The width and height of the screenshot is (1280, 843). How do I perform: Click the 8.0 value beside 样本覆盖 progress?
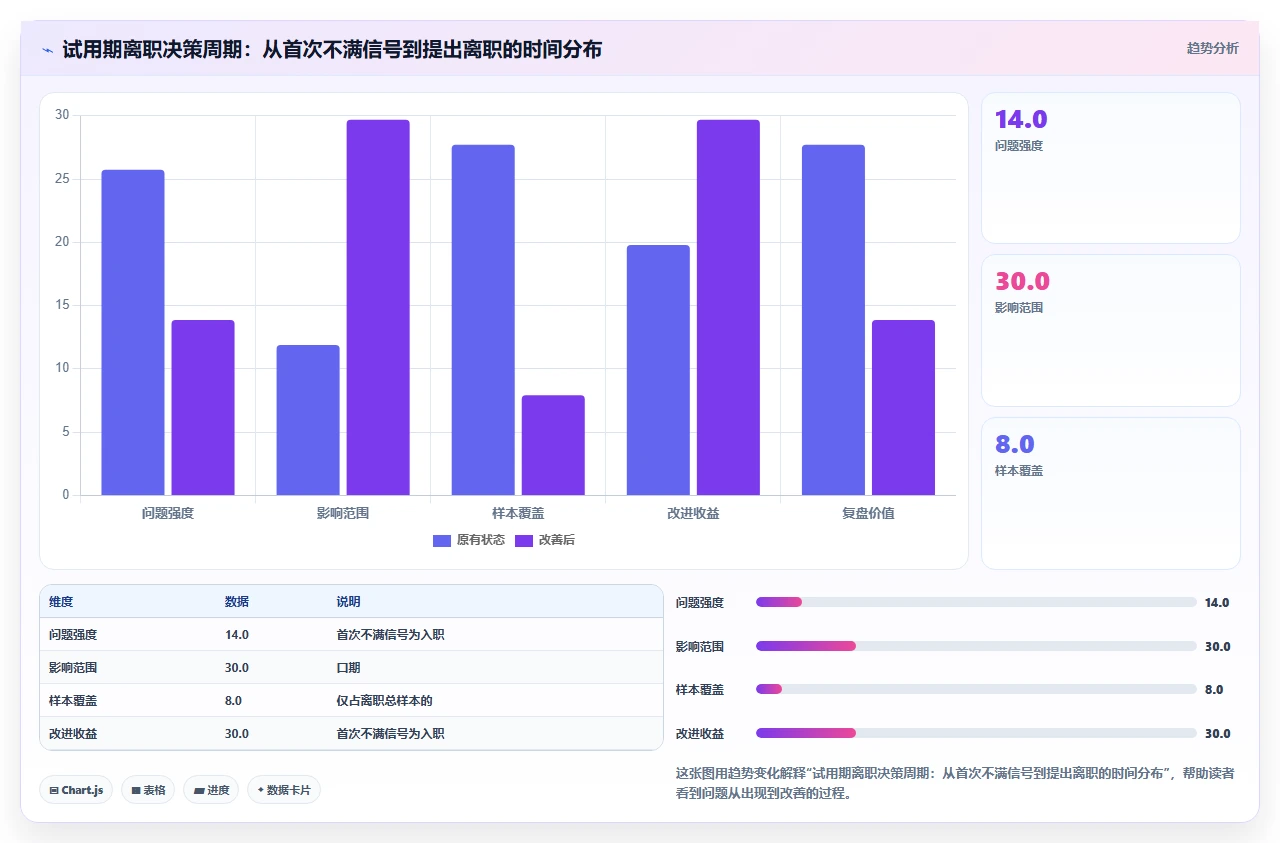[x=1214, y=689]
